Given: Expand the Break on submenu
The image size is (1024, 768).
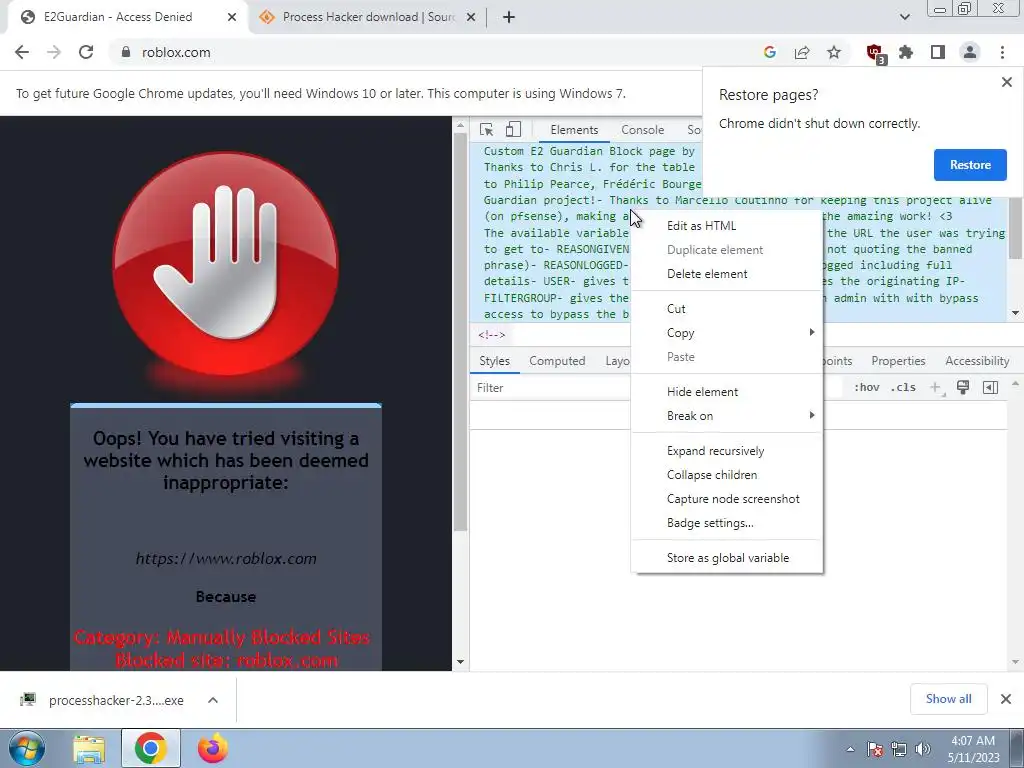Looking at the screenshot, I should tap(727, 415).
